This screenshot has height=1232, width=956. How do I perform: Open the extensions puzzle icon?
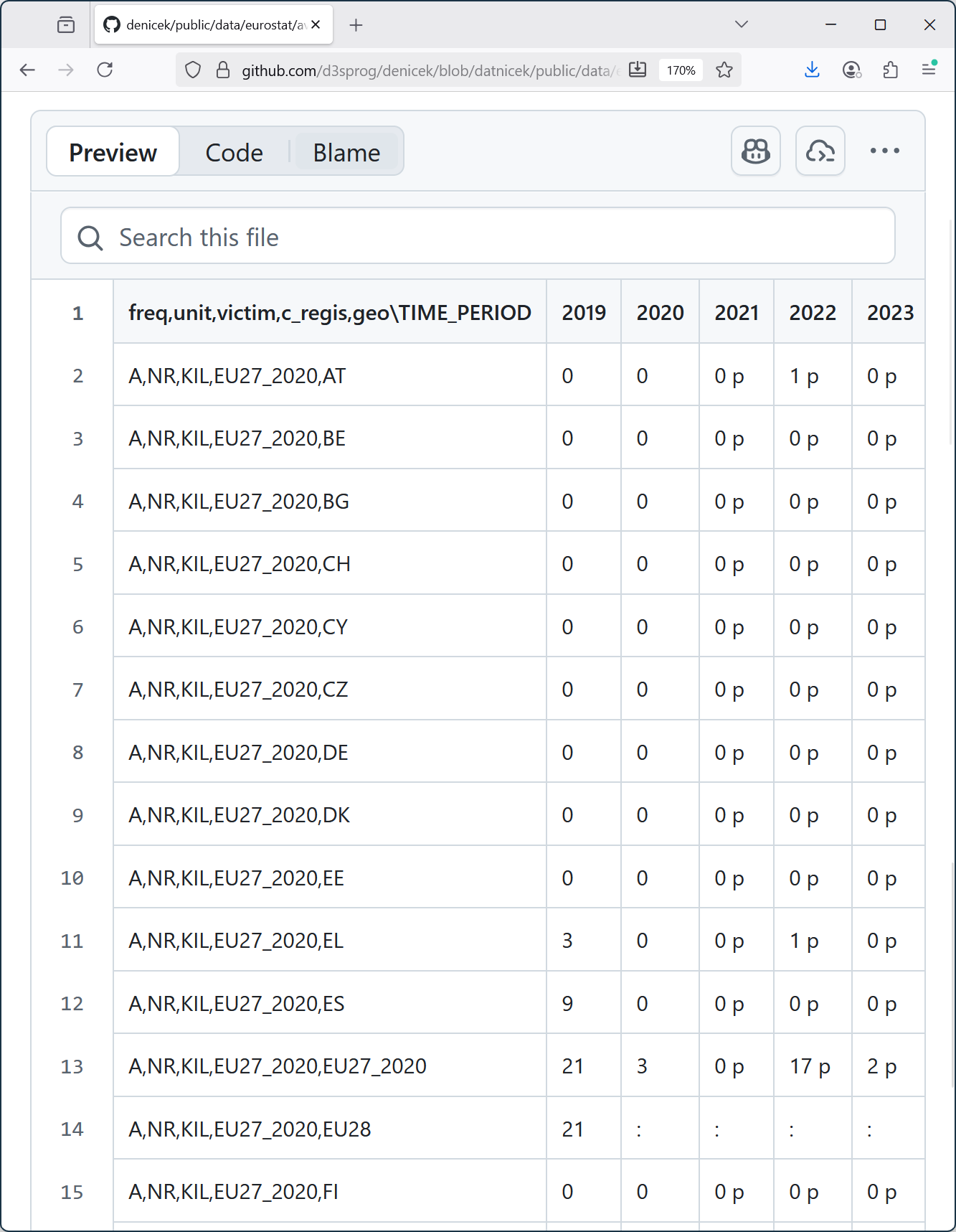coord(890,70)
